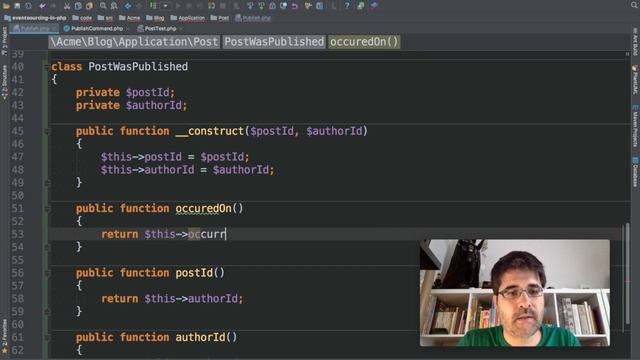Click line number 44 in the gutter
Screen dimensions: 640x360
pyautogui.click(x=18, y=118)
